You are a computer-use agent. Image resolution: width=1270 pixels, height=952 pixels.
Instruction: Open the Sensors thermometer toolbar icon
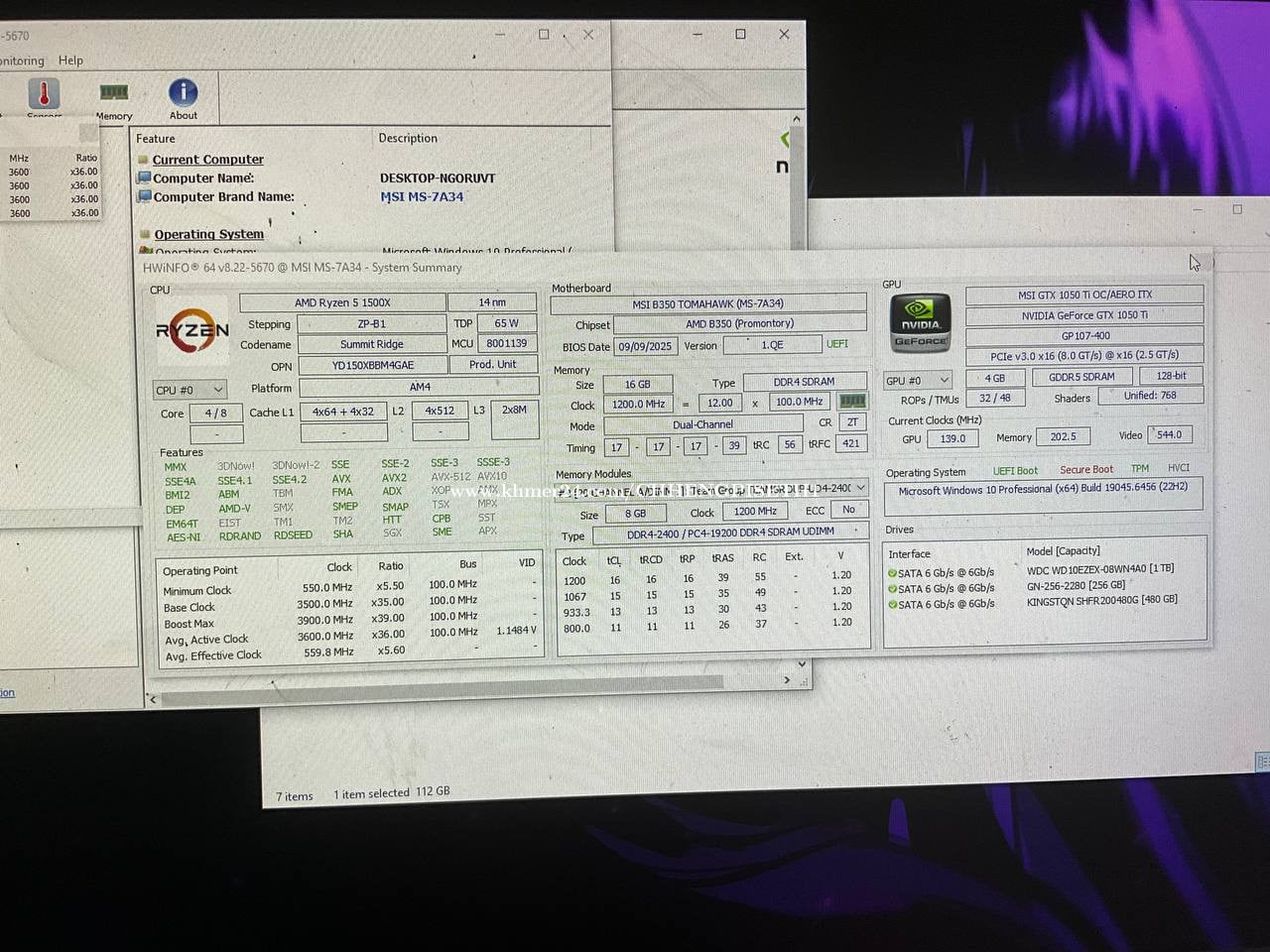44,94
